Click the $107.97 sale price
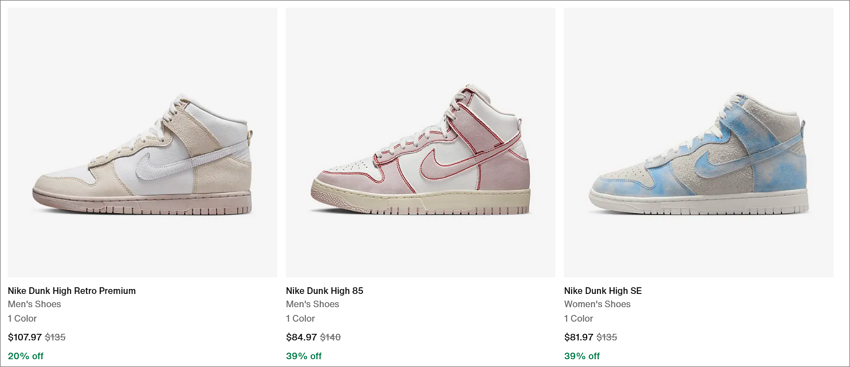The width and height of the screenshot is (850, 367). click(x=25, y=337)
